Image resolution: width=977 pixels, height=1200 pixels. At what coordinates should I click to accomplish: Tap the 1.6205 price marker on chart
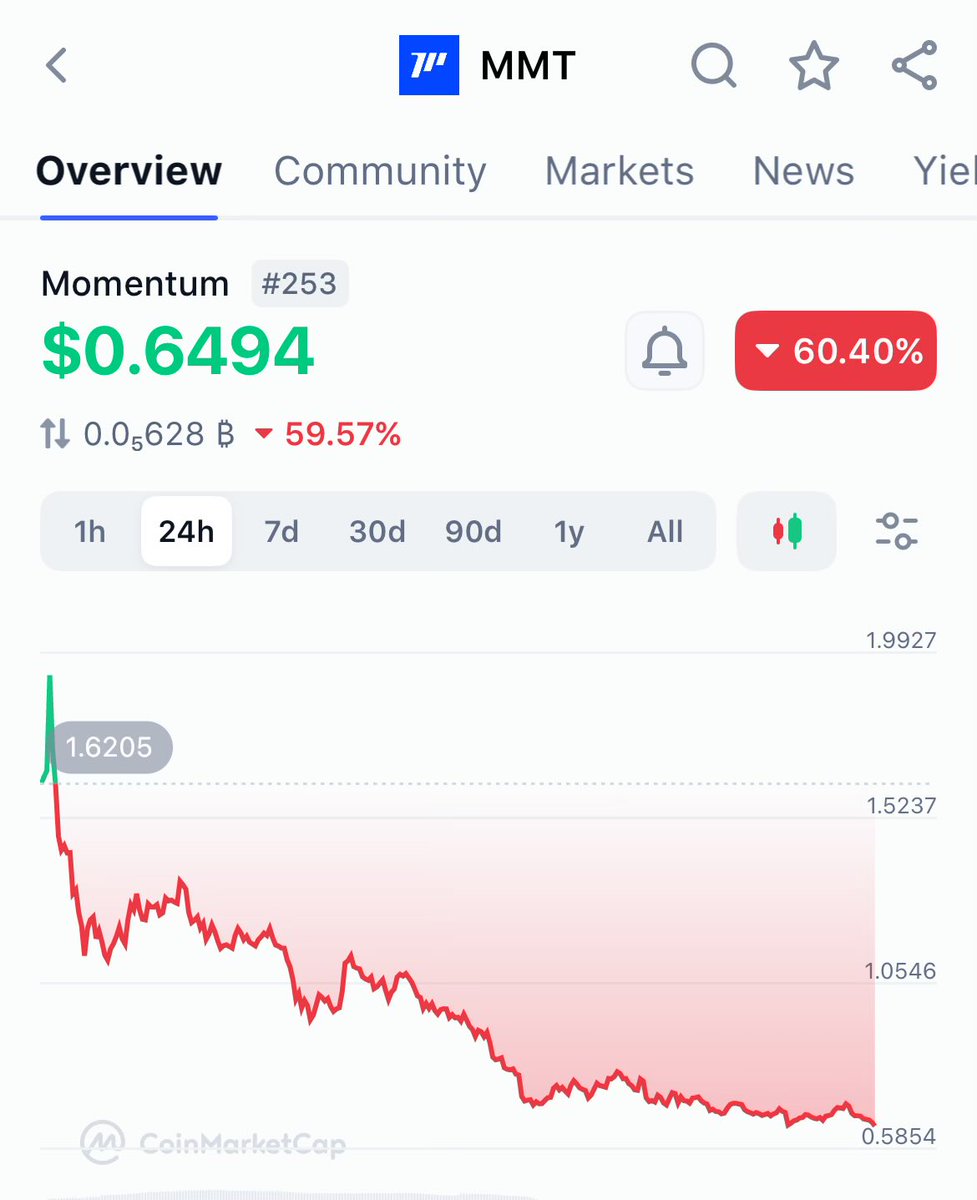pos(109,747)
